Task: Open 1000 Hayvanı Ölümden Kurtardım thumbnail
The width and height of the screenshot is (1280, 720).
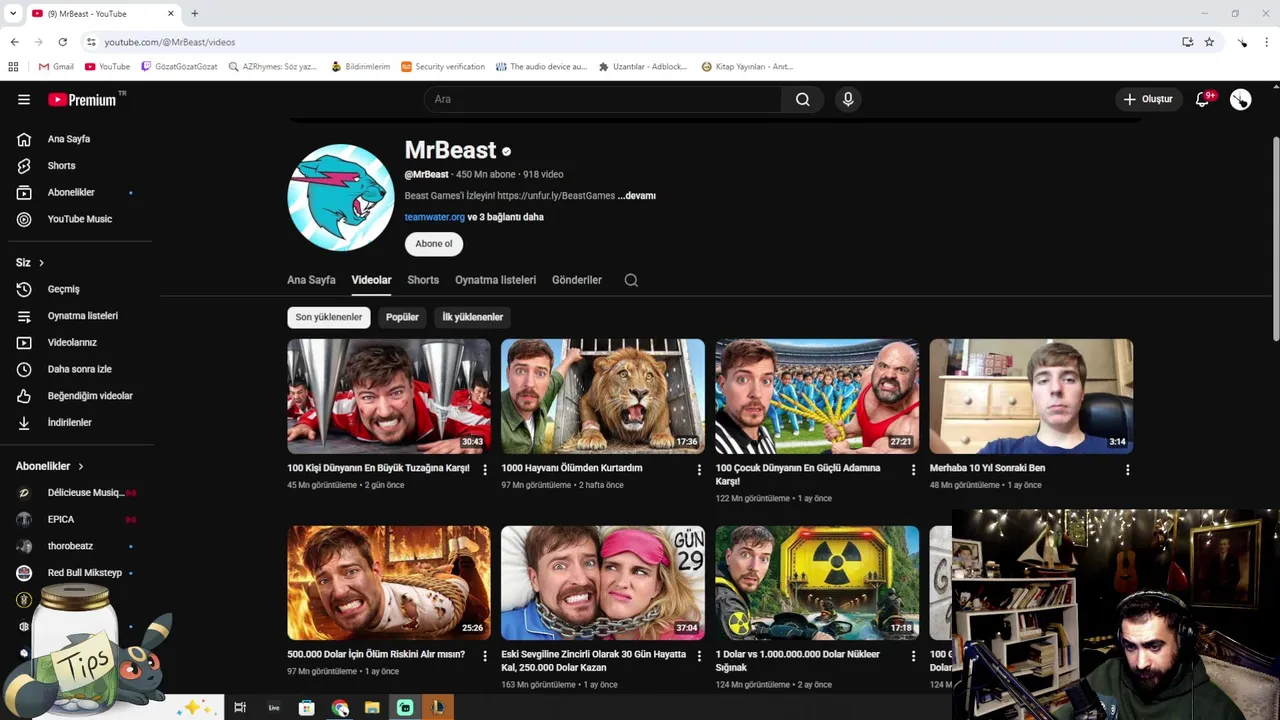Action: (x=603, y=396)
